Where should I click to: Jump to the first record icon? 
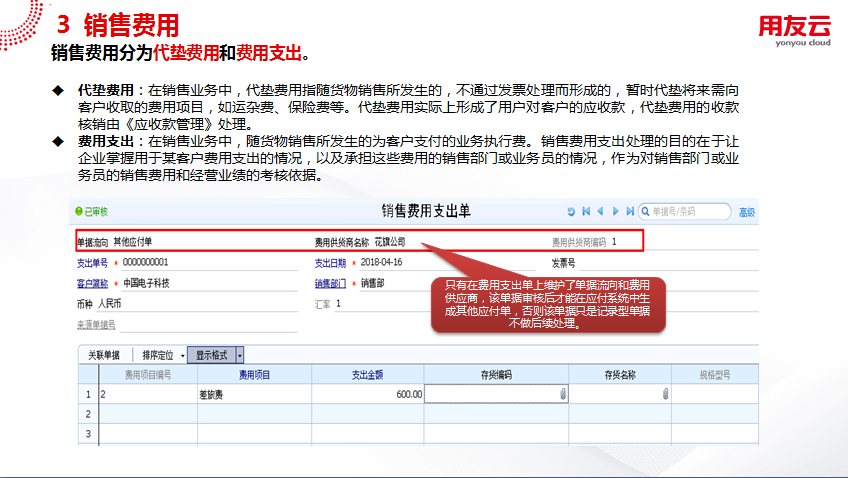point(586,211)
